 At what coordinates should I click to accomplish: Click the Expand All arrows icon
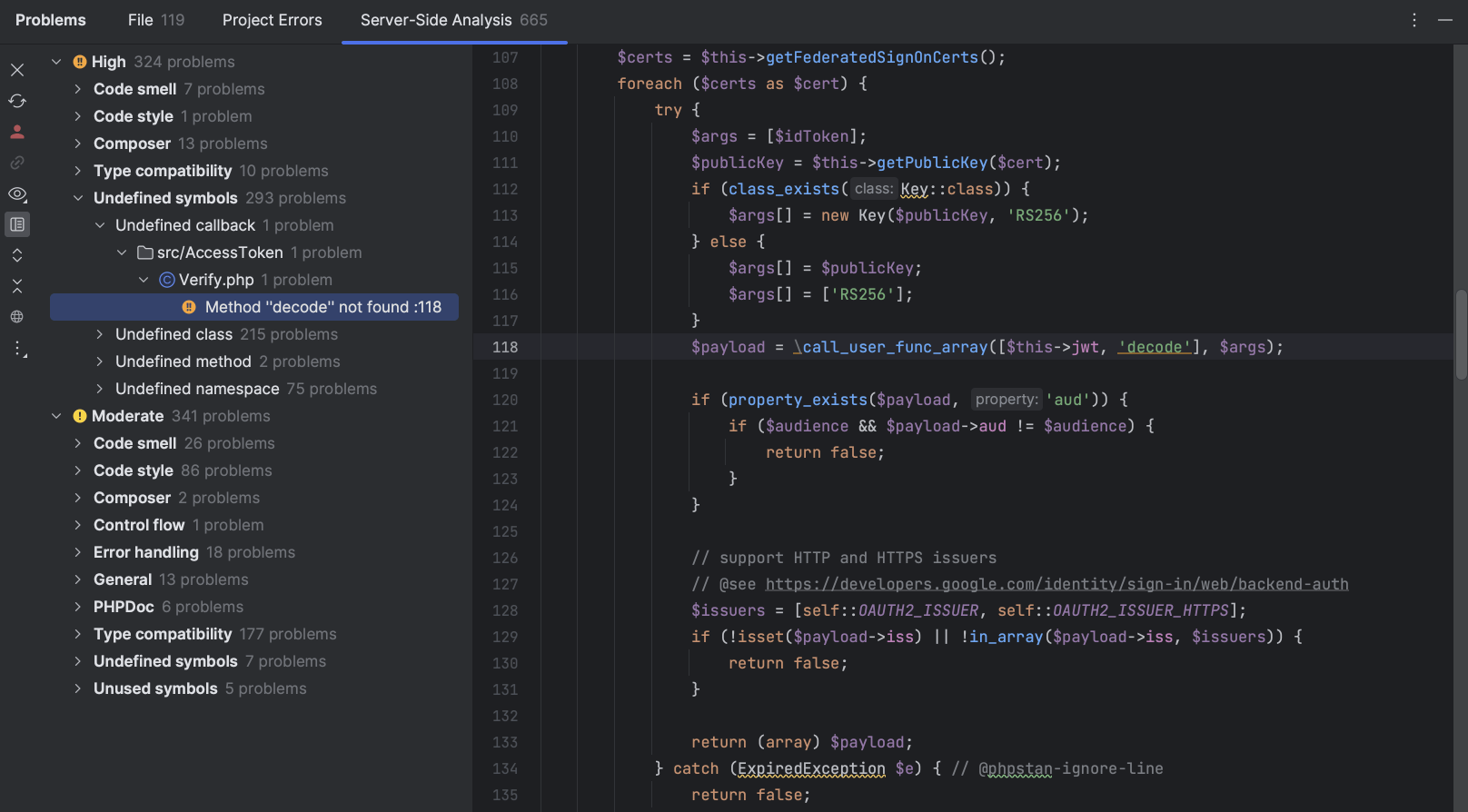[x=17, y=255]
